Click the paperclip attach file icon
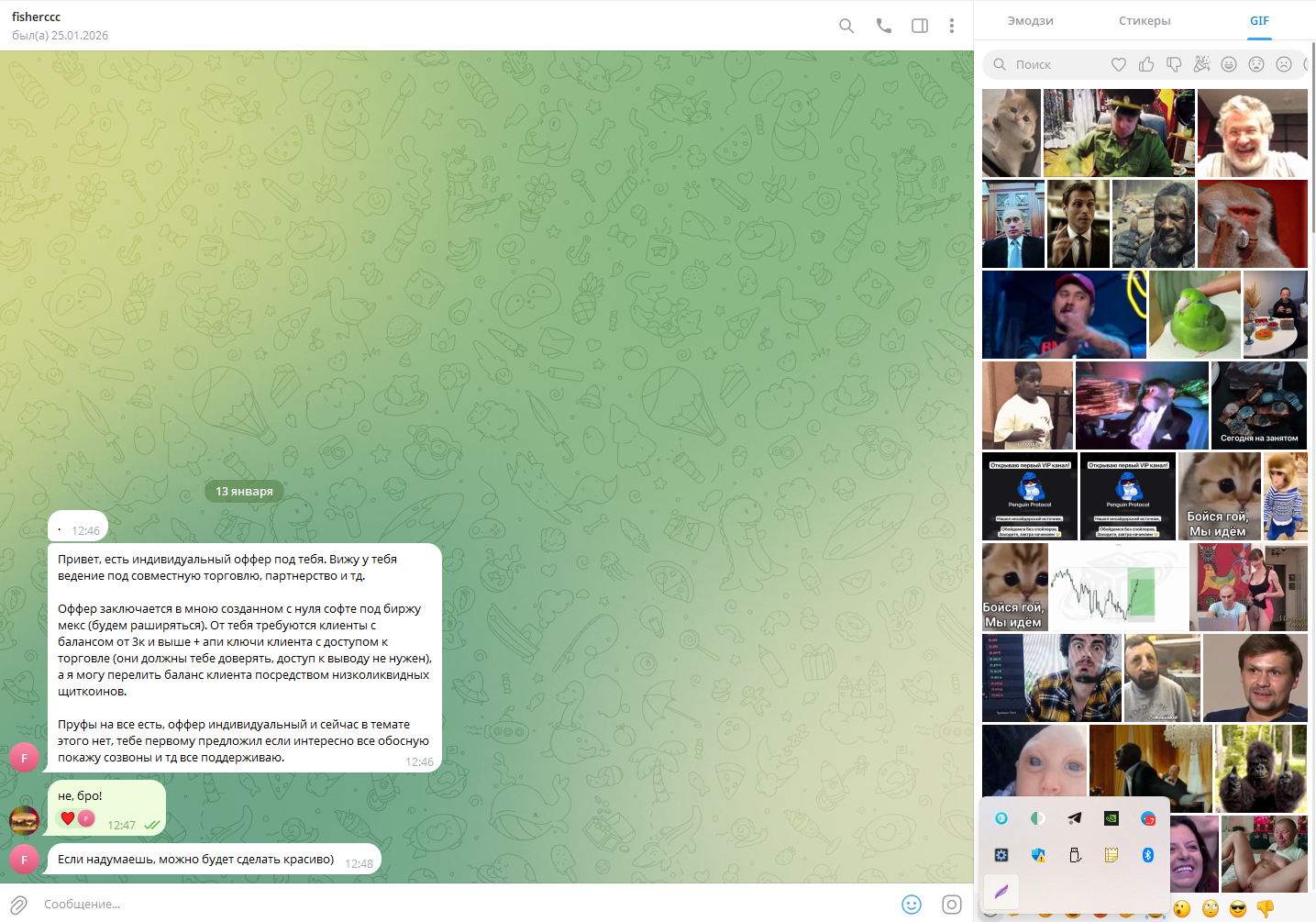 coord(18,905)
